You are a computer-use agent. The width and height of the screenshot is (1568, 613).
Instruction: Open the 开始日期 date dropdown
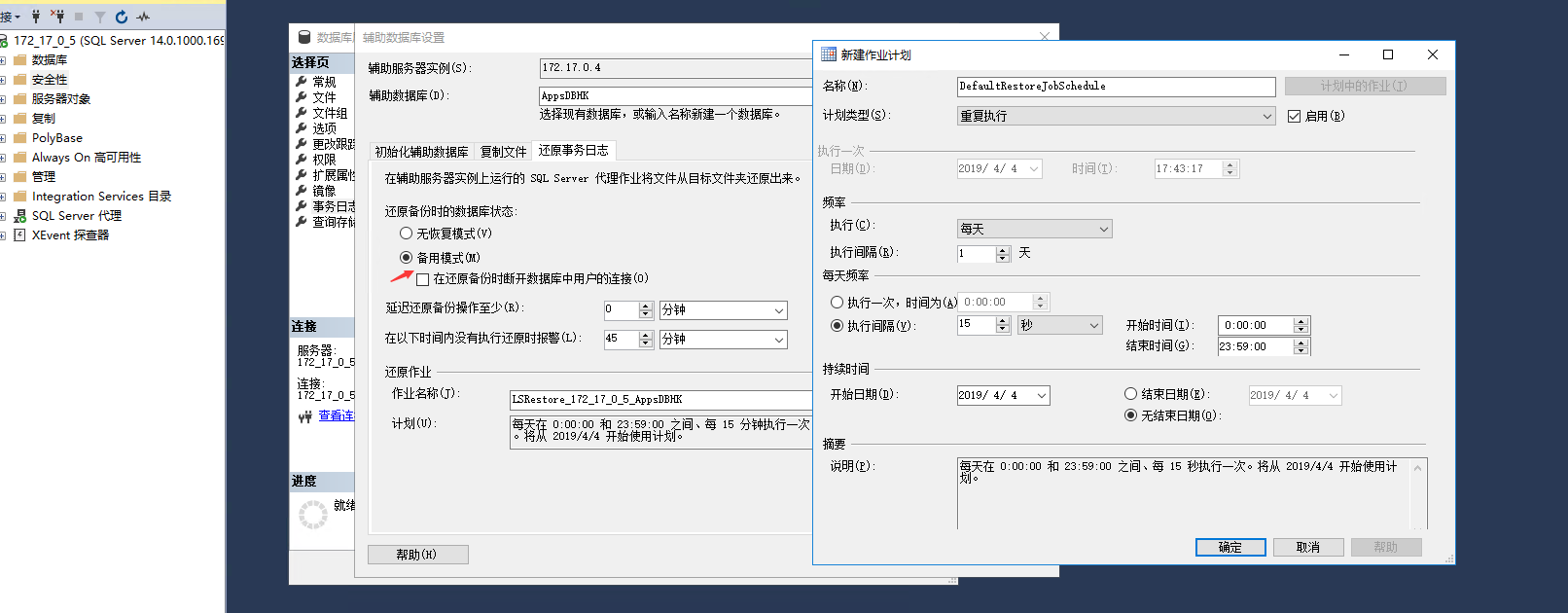1042,395
